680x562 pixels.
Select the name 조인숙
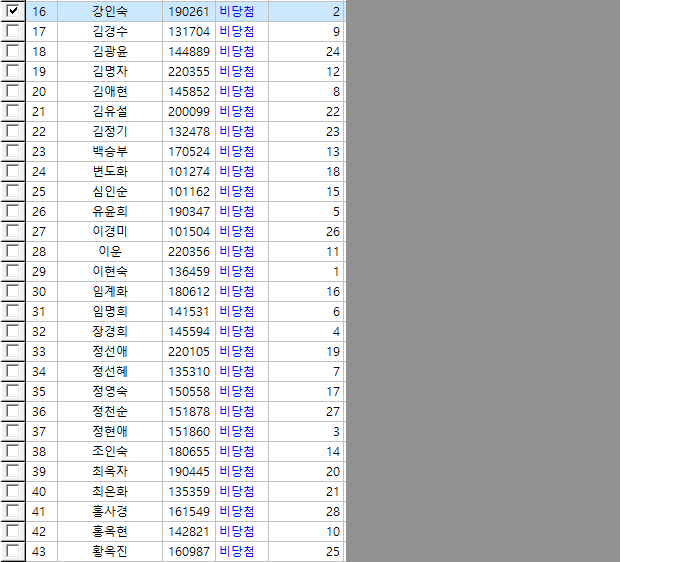[x=110, y=451]
